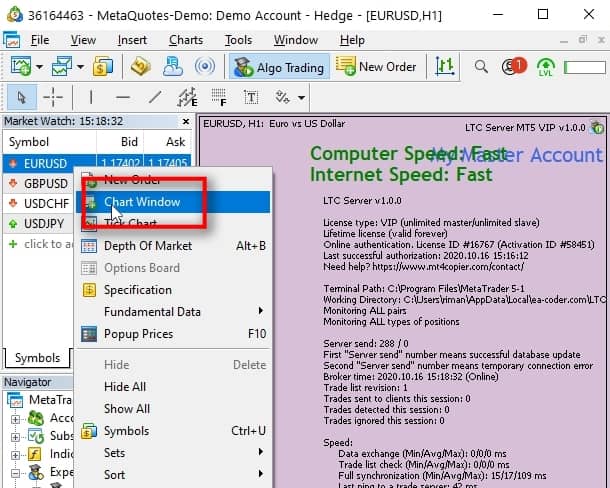Open the Insert menu
610x488 pixels.
132,40
